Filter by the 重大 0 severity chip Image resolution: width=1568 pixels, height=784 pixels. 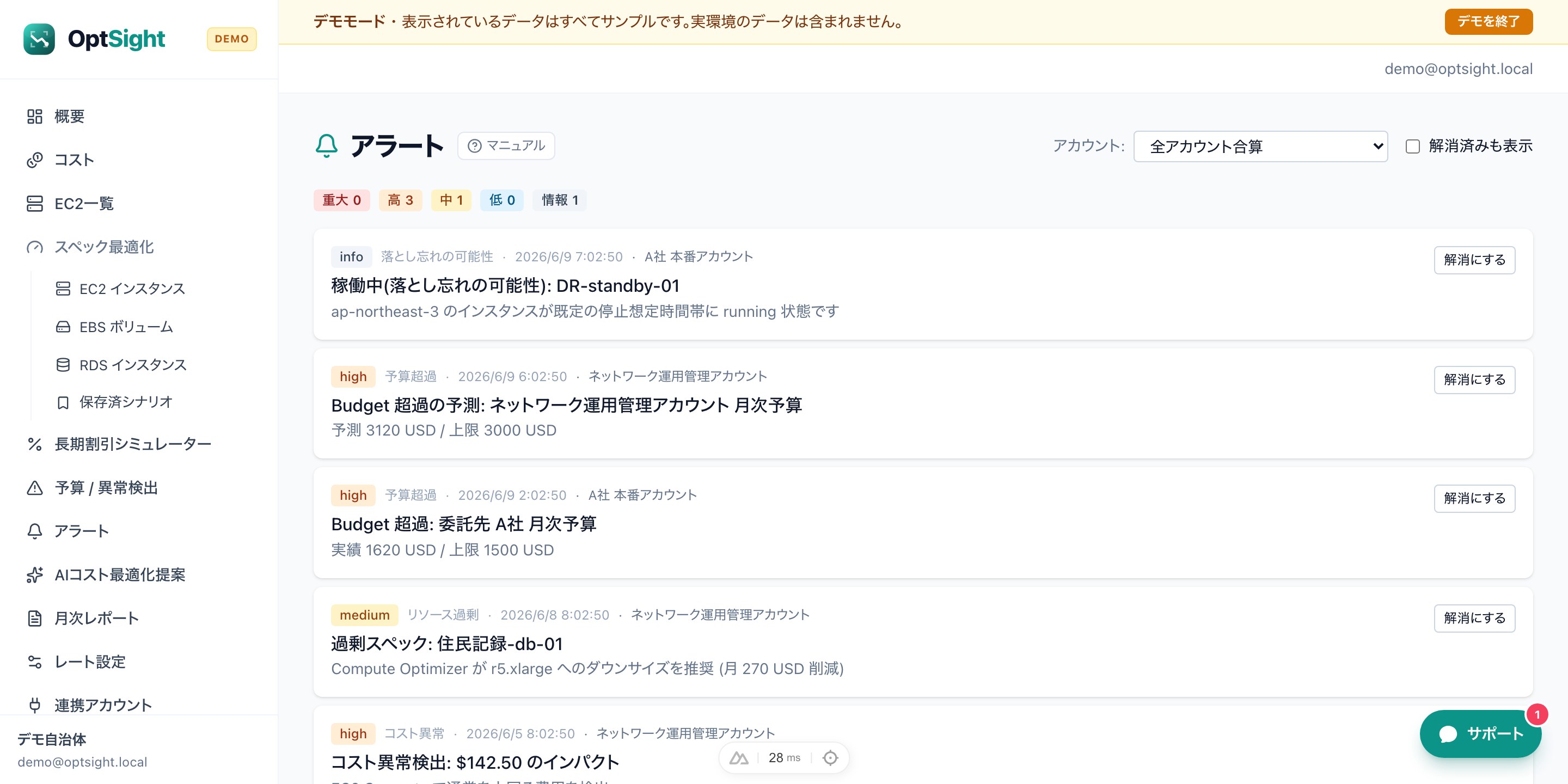(x=341, y=200)
